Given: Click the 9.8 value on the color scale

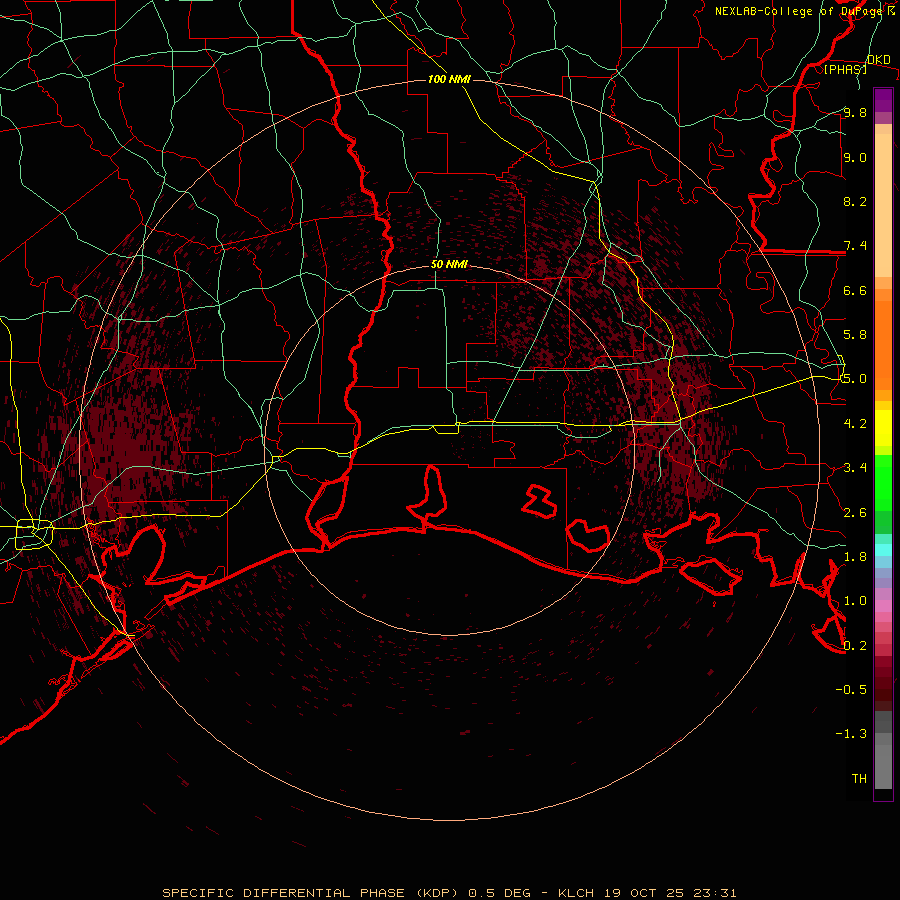Looking at the screenshot, I should point(855,112).
